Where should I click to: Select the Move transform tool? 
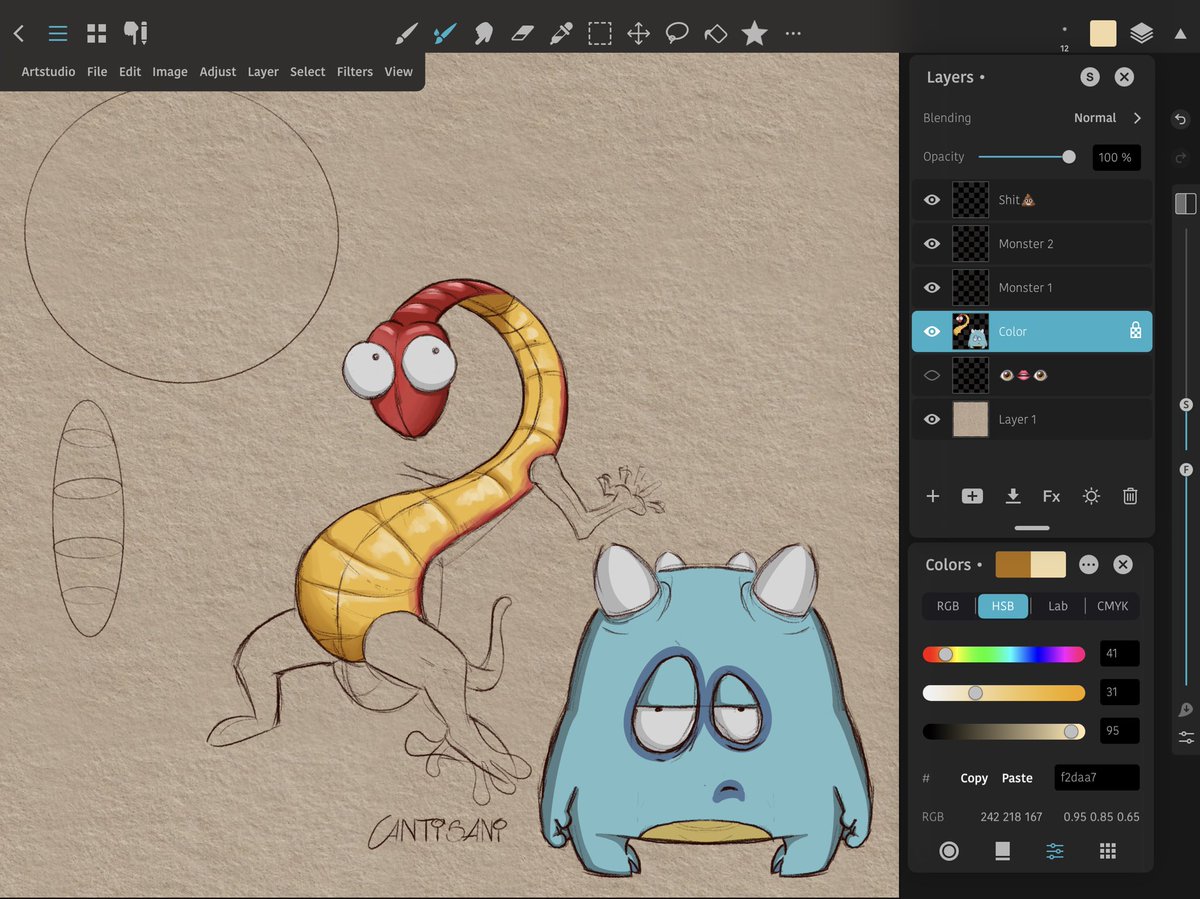638,34
